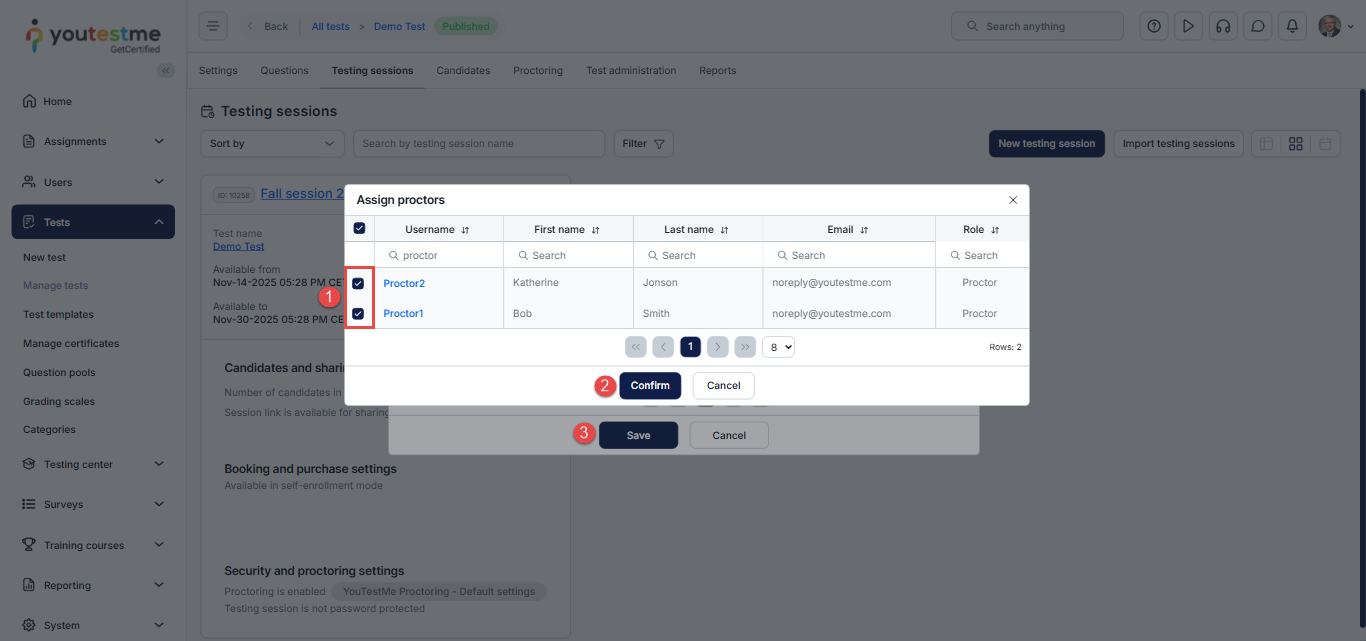The height and width of the screenshot is (641, 1366).
Task: Expand the System sidebar section
Action: [93, 625]
